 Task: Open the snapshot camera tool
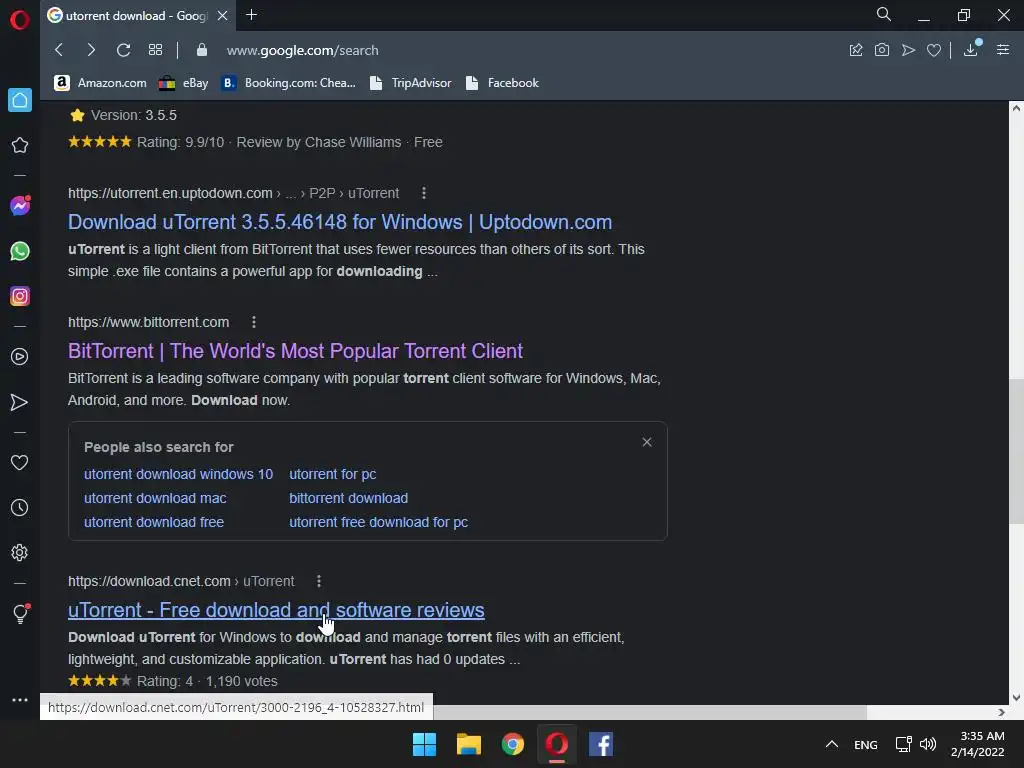(882, 50)
